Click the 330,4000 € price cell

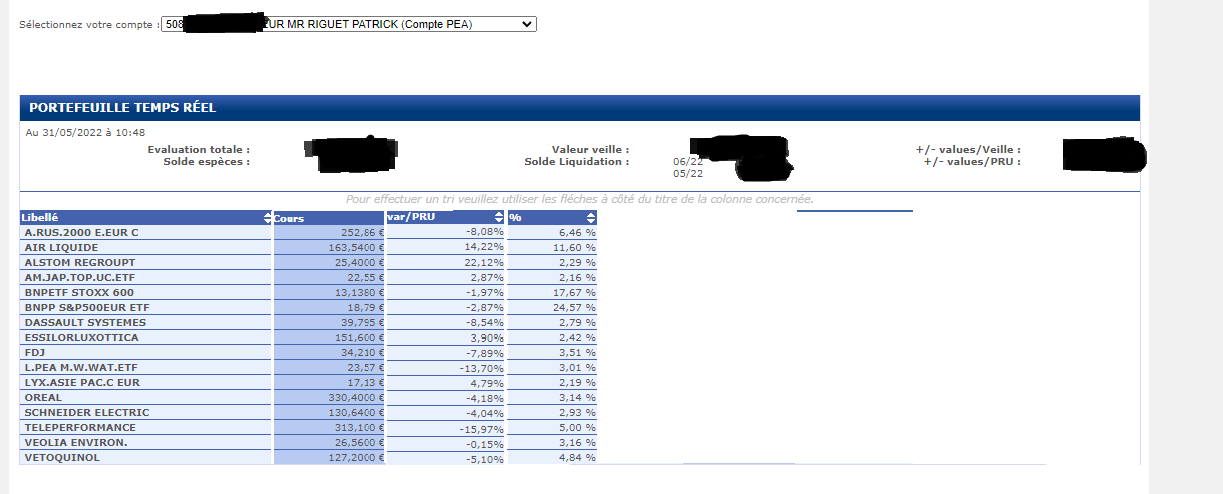click(329, 397)
